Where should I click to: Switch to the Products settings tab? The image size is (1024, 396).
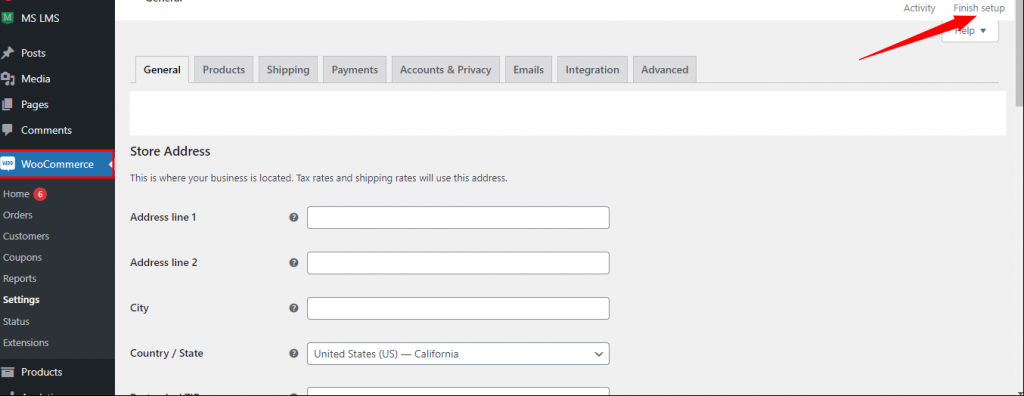coord(223,69)
